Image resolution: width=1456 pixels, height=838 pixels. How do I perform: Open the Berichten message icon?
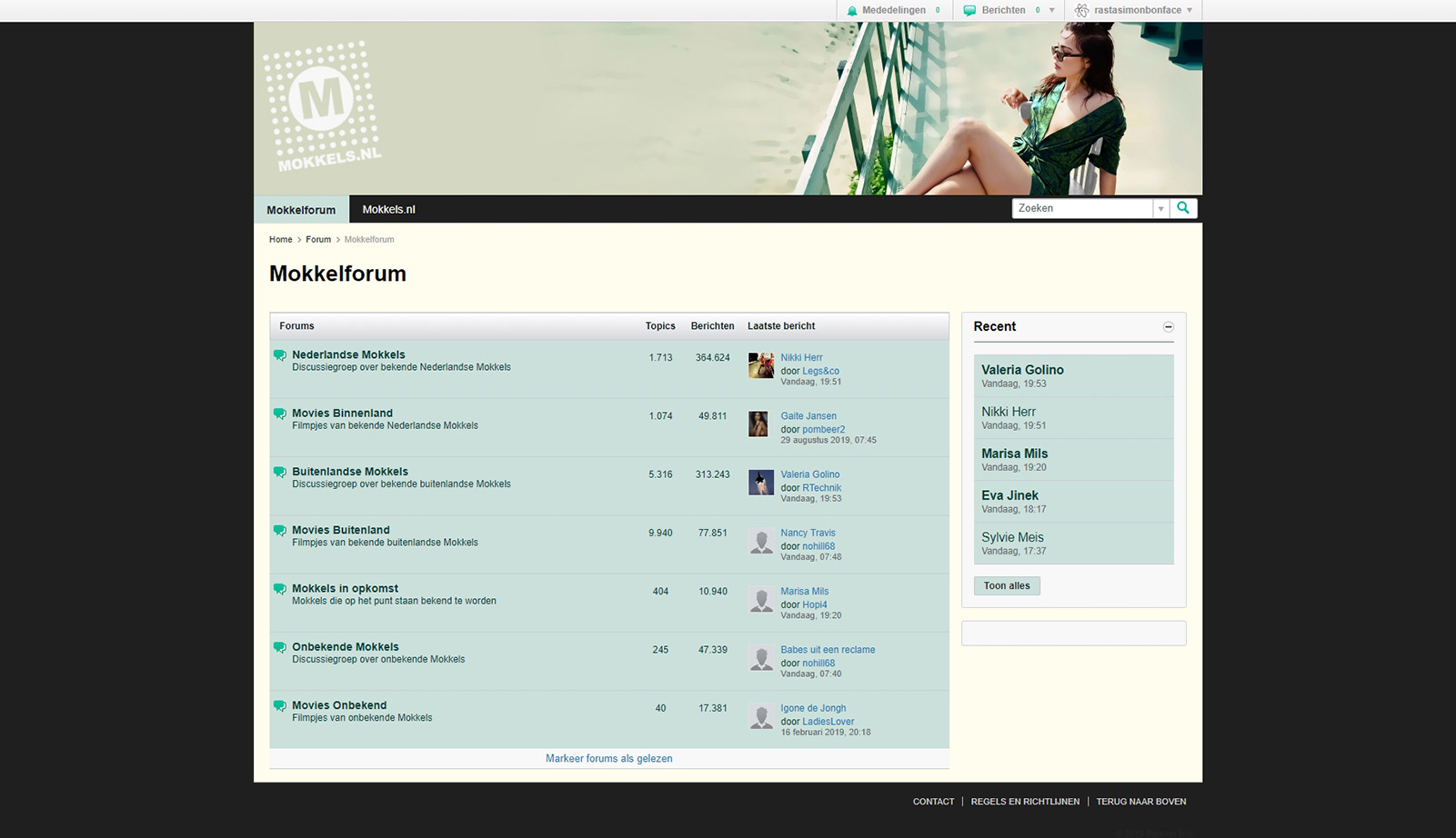coord(969,11)
